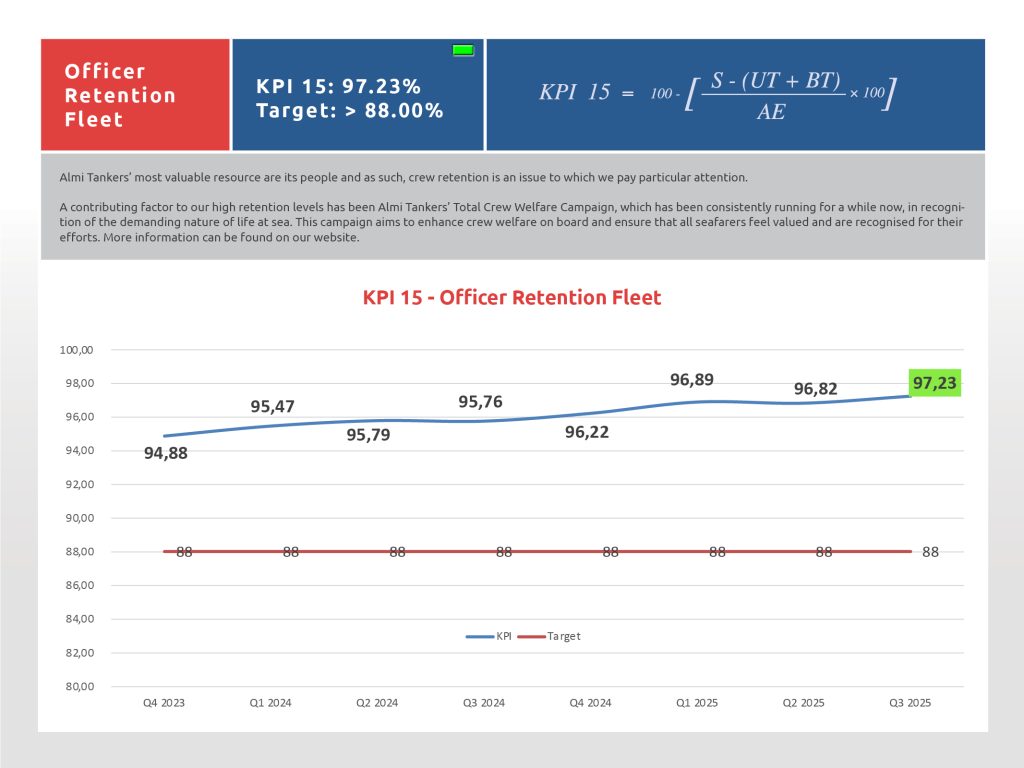Click the blue KPI legend marker

(x=480, y=636)
